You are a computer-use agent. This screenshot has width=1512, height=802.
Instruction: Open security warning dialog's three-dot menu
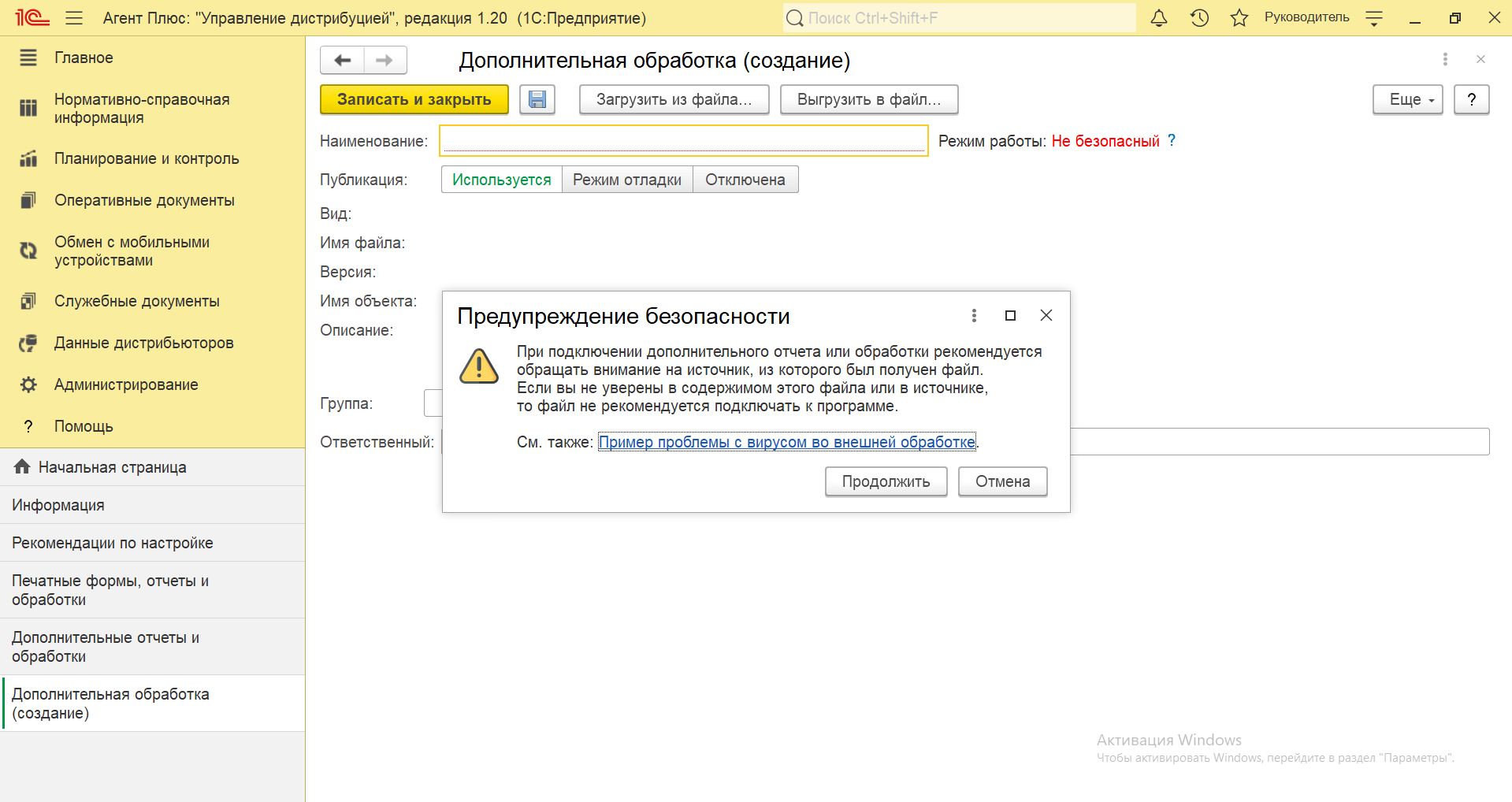click(x=974, y=315)
